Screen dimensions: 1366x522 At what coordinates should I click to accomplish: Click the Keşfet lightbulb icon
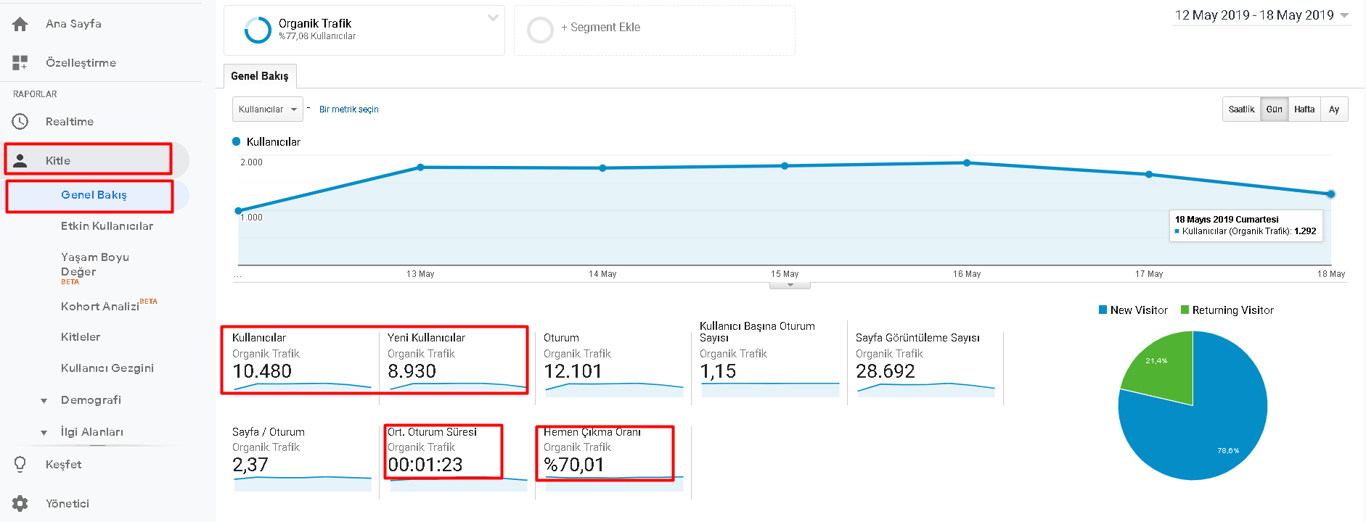[20, 465]
